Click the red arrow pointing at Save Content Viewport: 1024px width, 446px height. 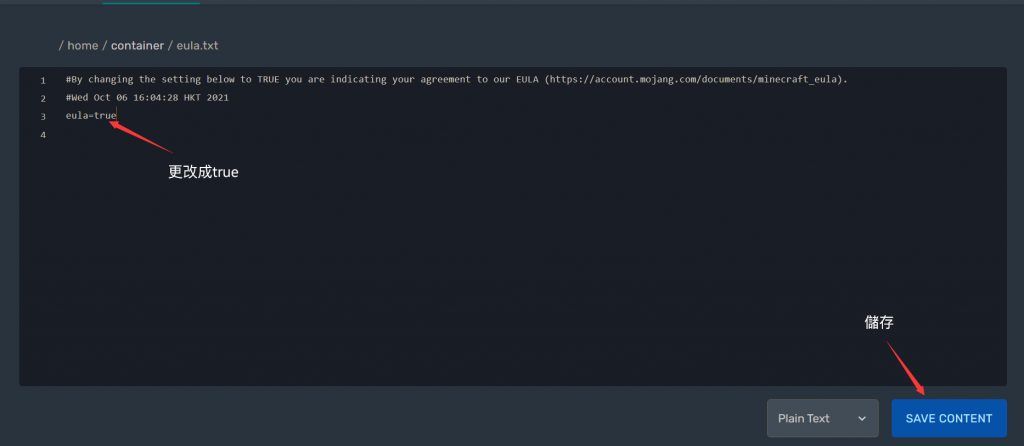[x=906, y=368]
